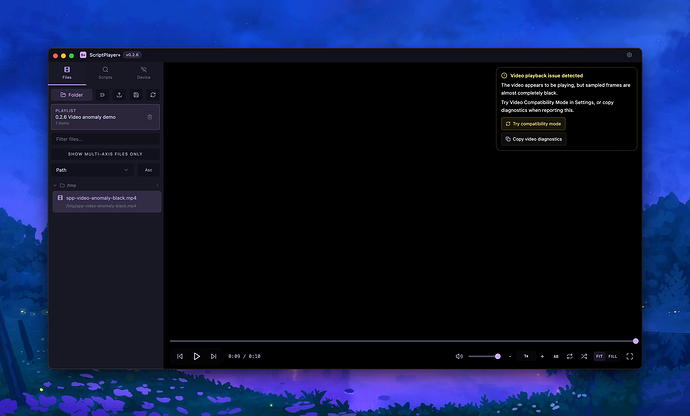The height and width of the screenshot is (416, 690).
Task: Click the ScriptPlayer+ app logo
Action: (x=83, y=55)
